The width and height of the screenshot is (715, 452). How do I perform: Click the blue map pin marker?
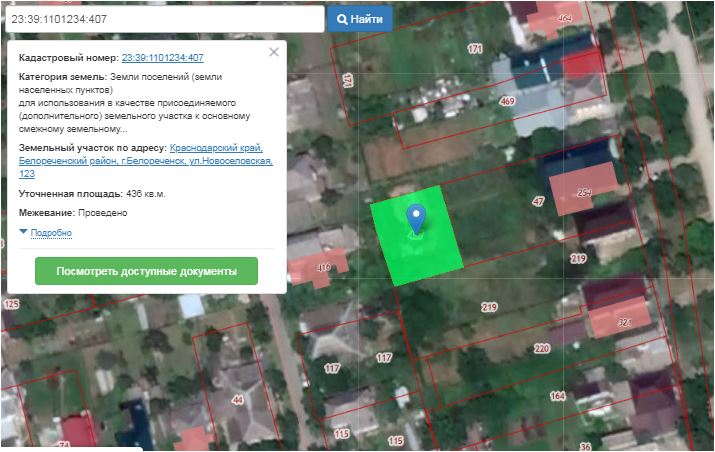pyautogui.click(x=417, y=217)
